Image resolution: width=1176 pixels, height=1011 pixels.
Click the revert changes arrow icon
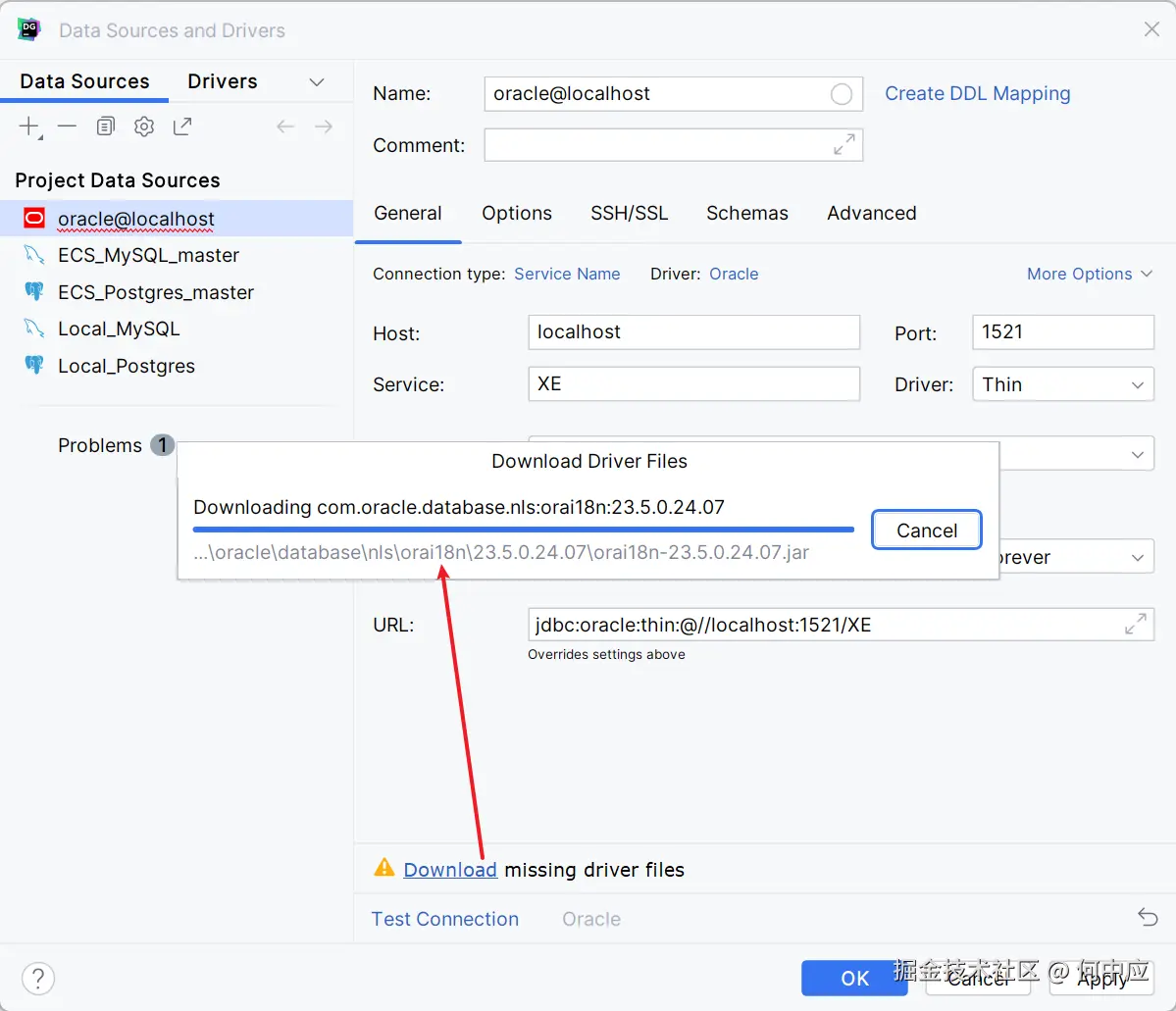tap(1148, 918)
